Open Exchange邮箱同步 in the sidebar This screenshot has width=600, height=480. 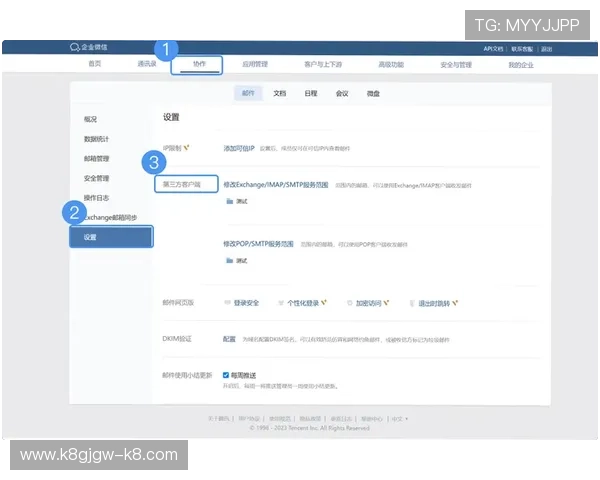[x=110, y=217]
